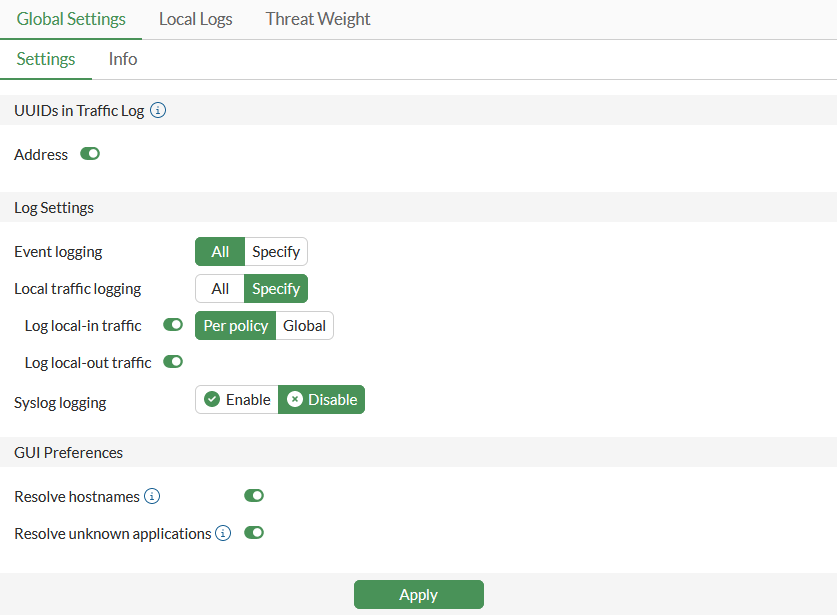837x615 pixels.
Task: Click info icon next to Resolve unknown applications
Action: (x=224, y=534)
